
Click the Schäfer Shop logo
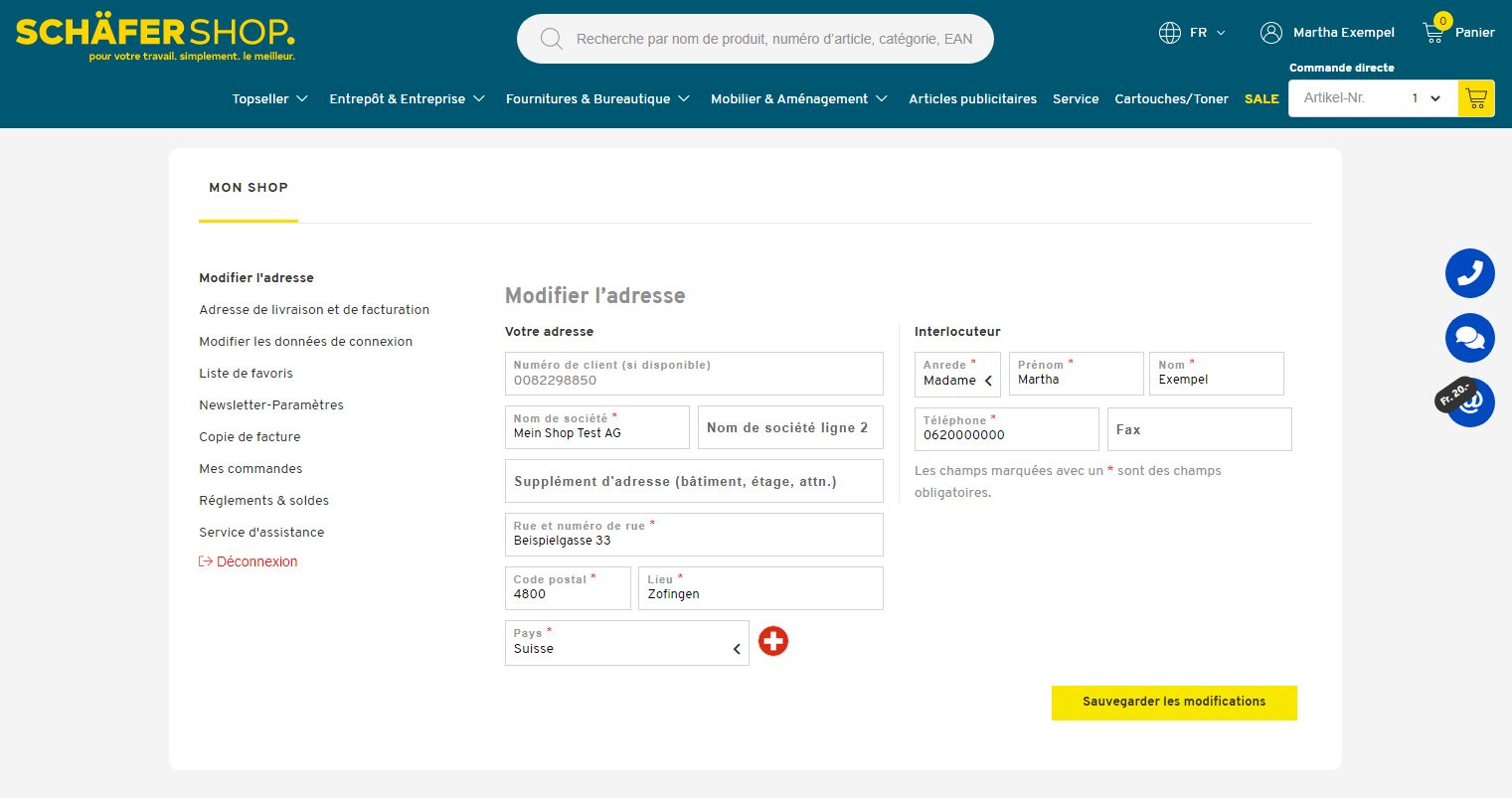coord(155,39)
